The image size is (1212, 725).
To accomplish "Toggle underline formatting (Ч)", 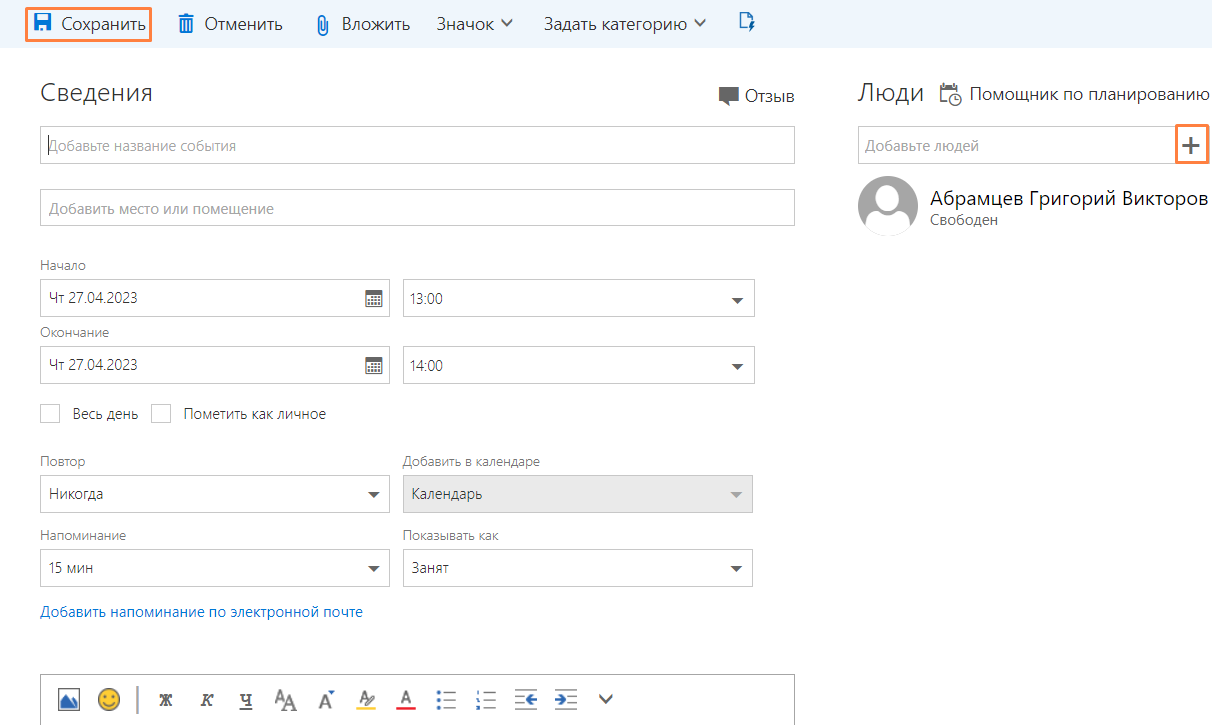I will click(x=246, y=700).
